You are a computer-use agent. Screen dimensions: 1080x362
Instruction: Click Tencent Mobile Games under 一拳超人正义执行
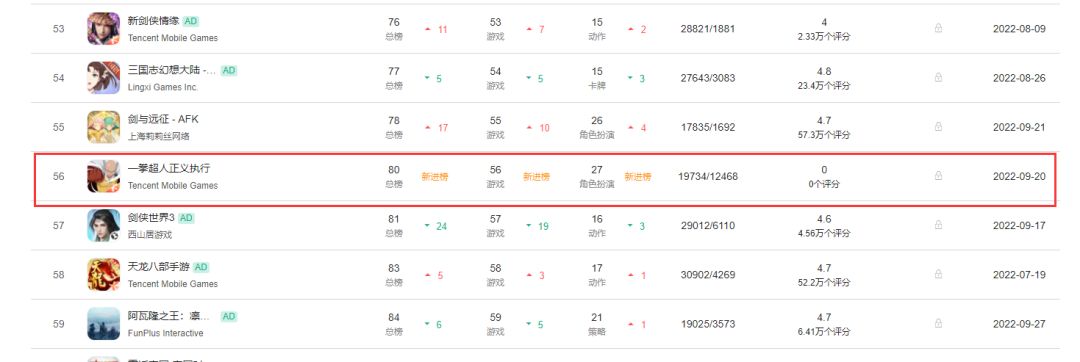click(x=173, y=186)
